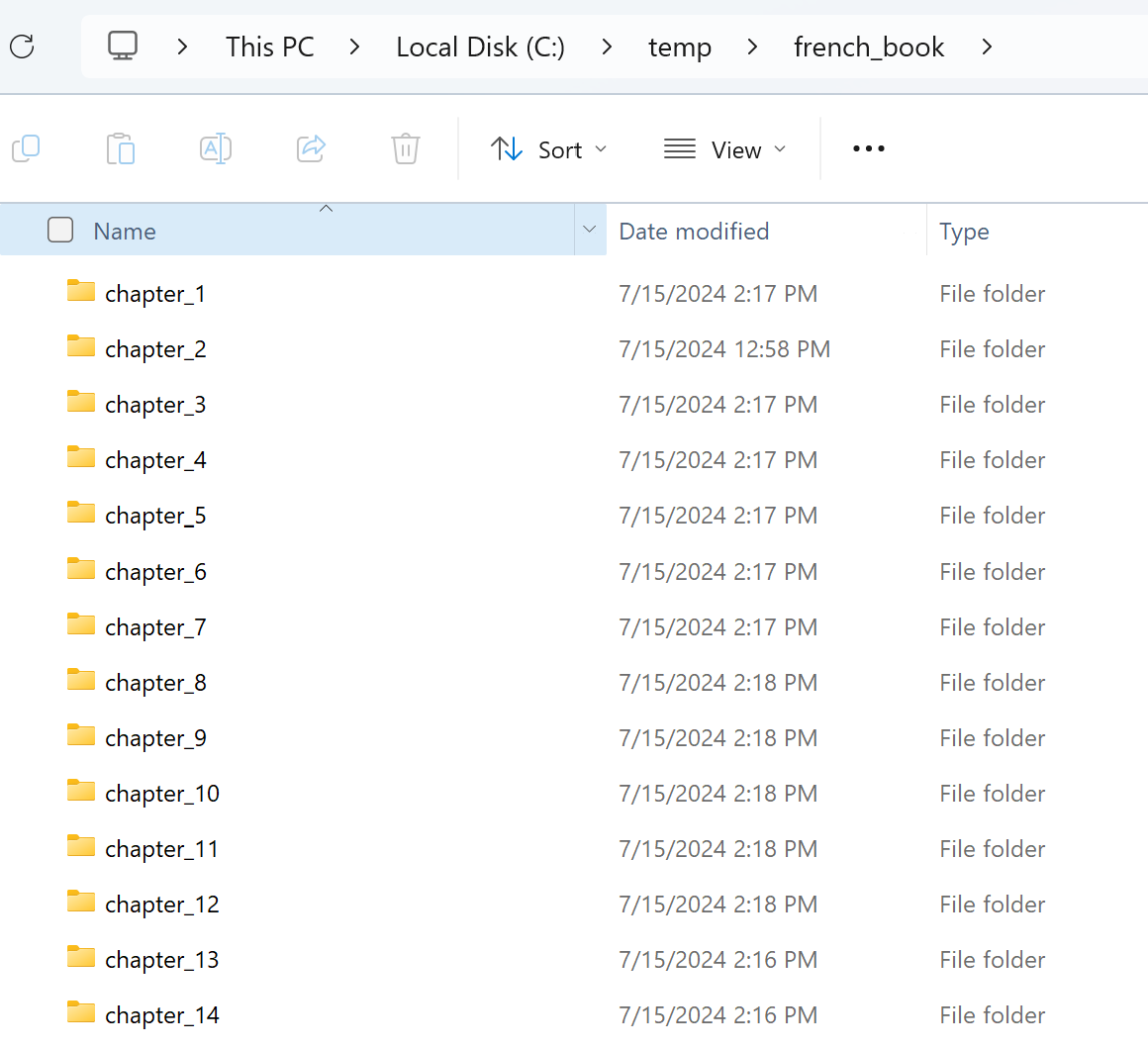
Task: Open the See more ellipsis menu
Action: point(868,148)
